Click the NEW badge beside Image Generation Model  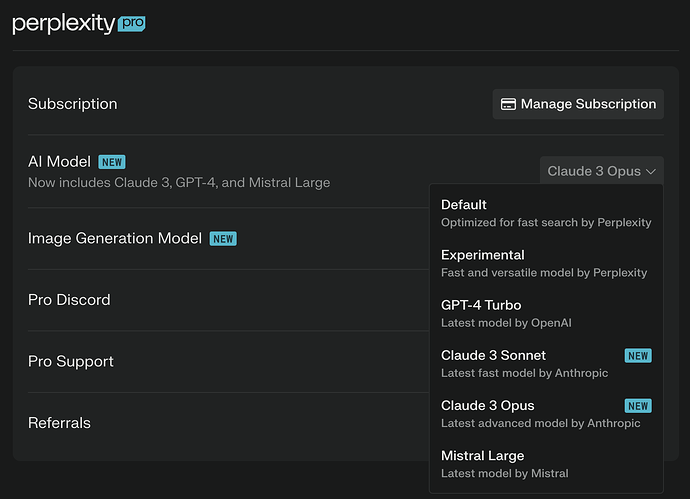click(x=223, y=239)
